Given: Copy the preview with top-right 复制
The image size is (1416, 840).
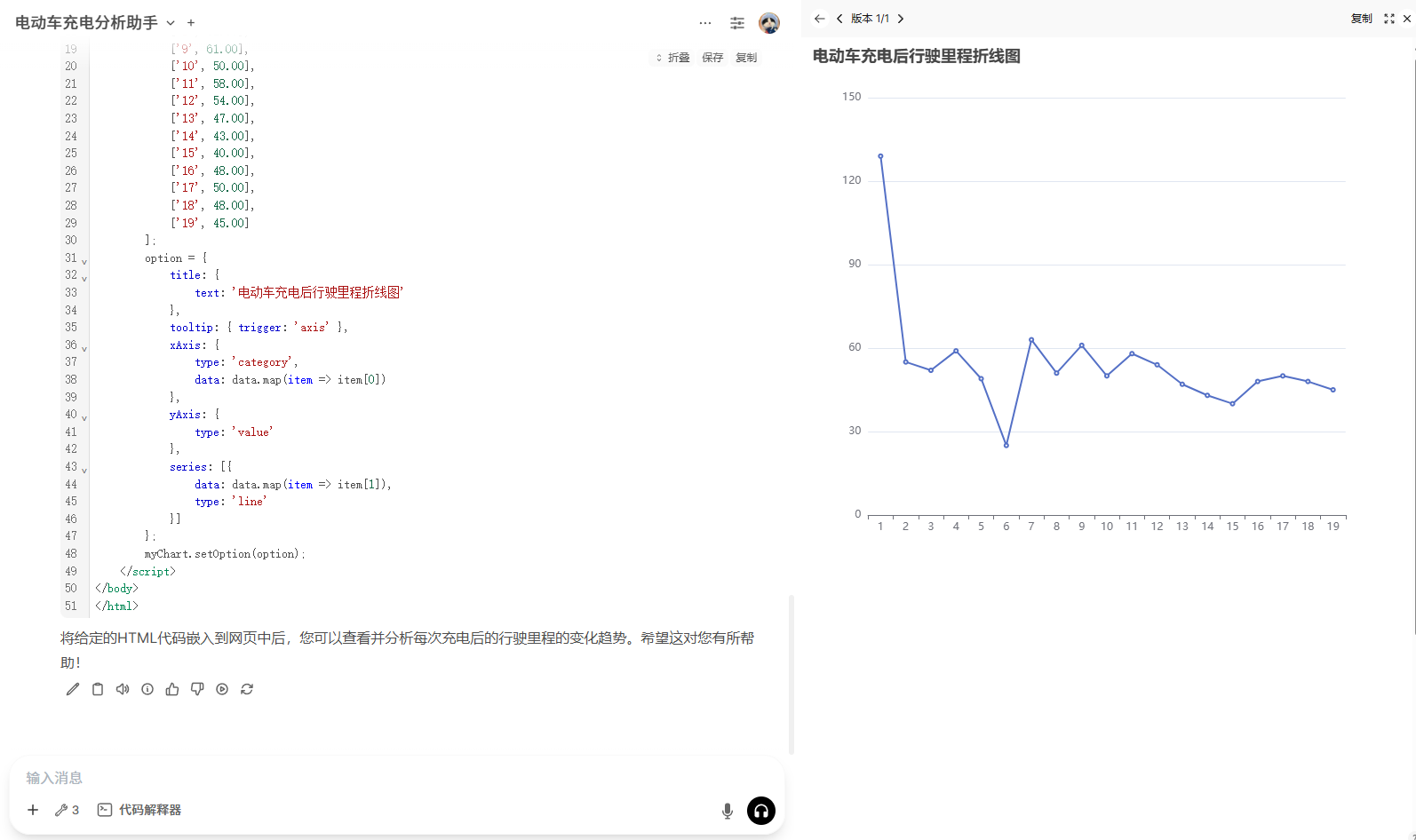Looking at the screenshot, I should click(1361, 19).
